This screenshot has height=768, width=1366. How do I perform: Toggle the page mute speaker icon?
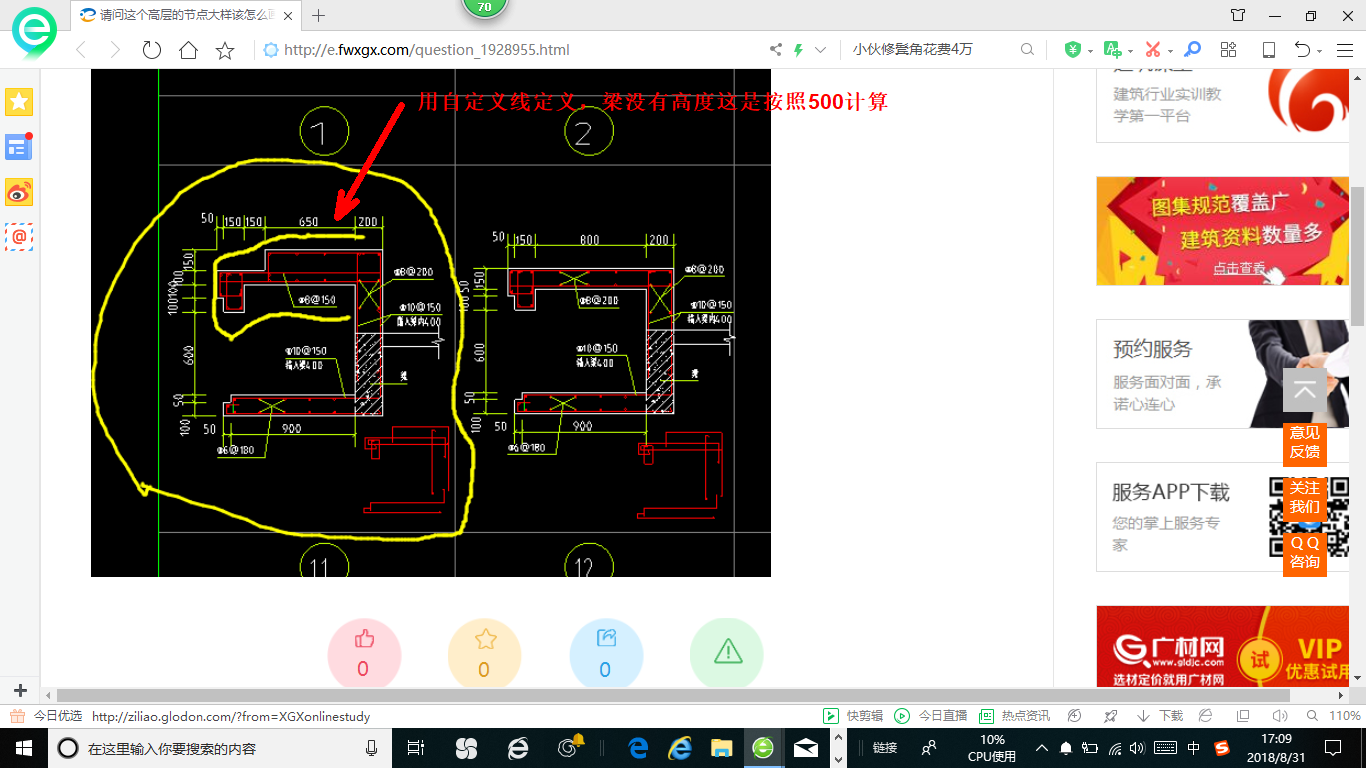1279,716
